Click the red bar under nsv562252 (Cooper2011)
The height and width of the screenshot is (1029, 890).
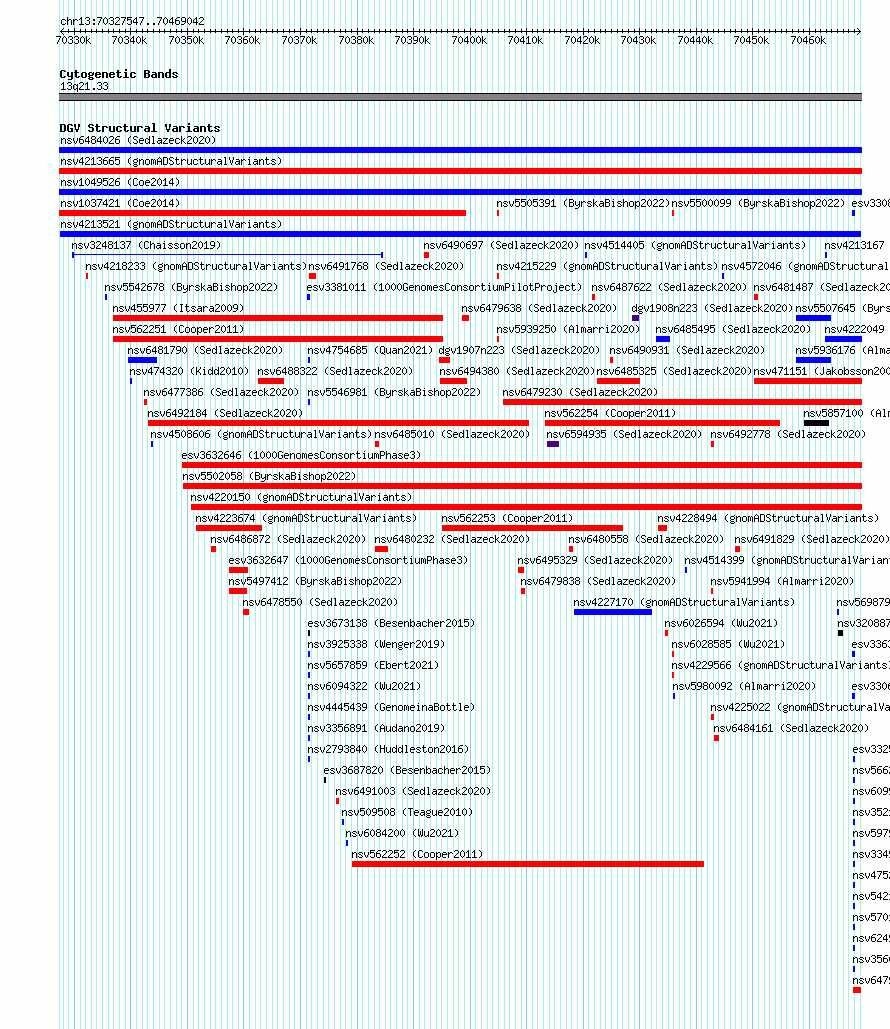click(x=528, y=864)
